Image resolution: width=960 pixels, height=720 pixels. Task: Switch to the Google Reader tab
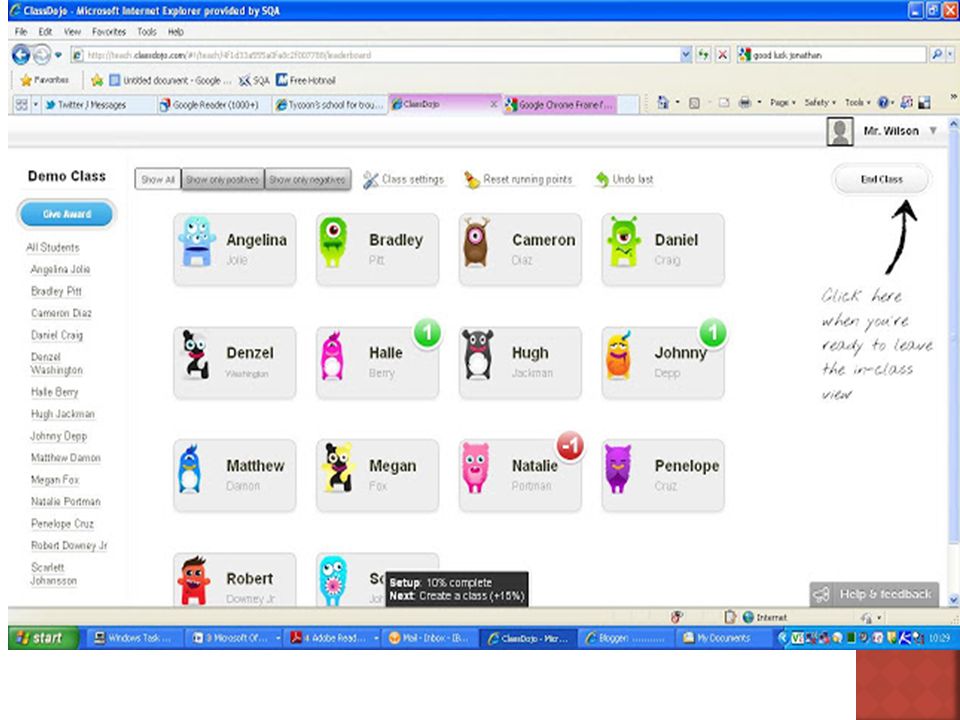pyautogui.click(x=214, y=105)
